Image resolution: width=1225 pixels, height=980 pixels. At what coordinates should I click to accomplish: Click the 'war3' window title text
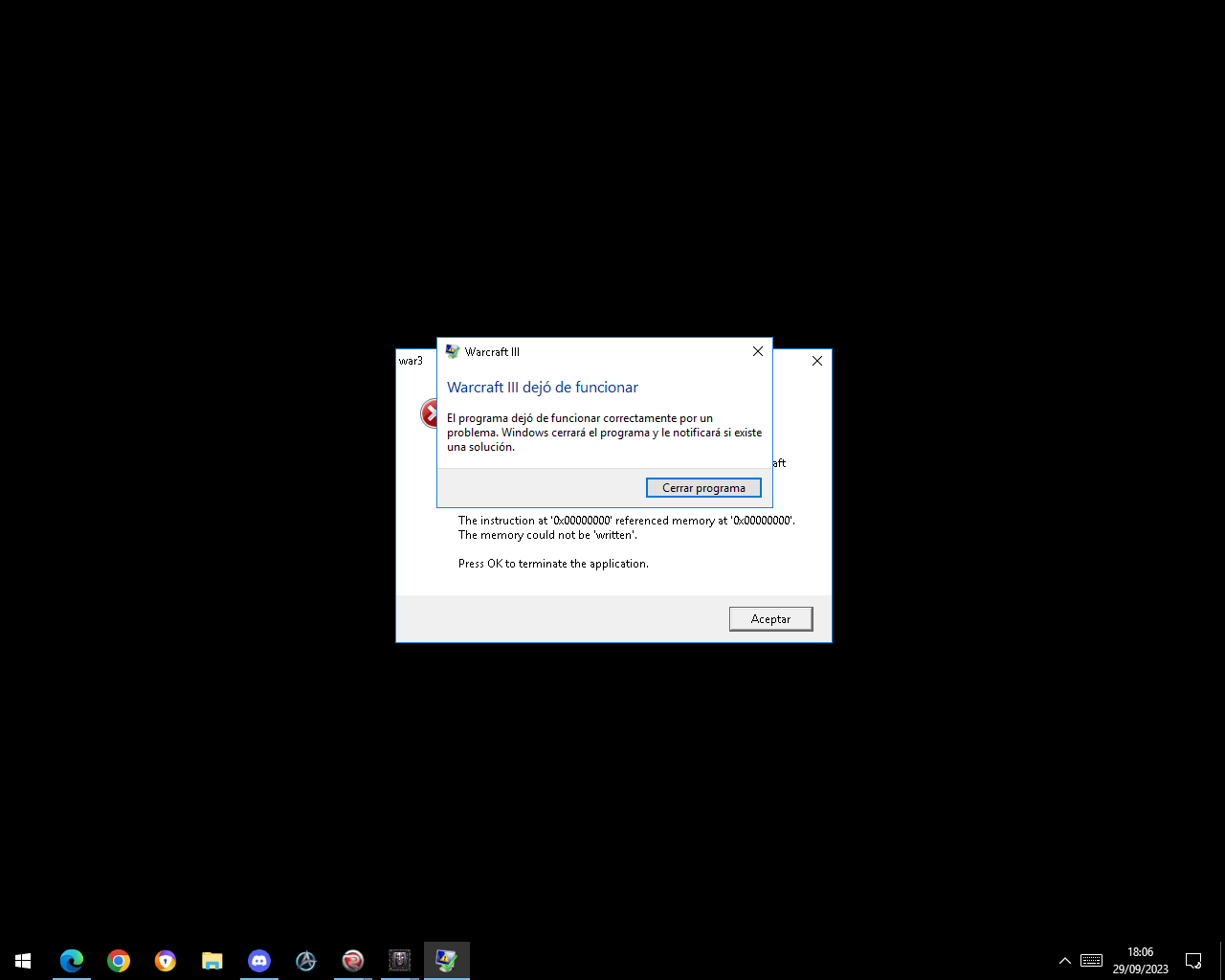pyautogui.click(x=411, y=361)
